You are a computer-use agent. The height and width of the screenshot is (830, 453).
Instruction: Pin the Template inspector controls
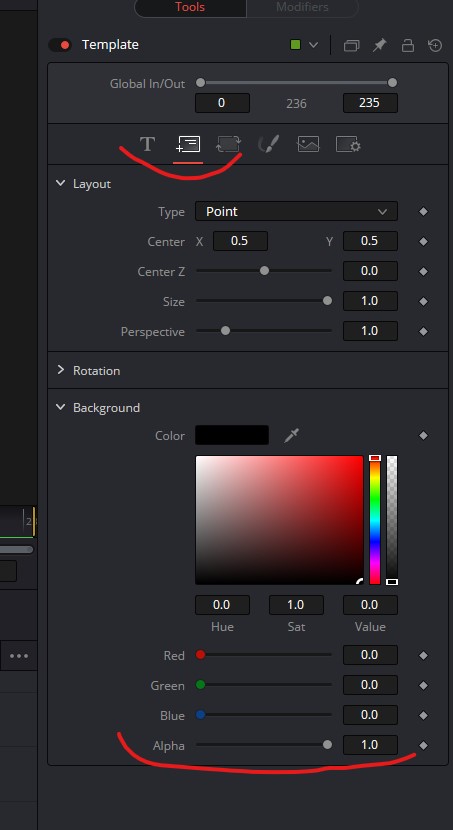[379, 46]
